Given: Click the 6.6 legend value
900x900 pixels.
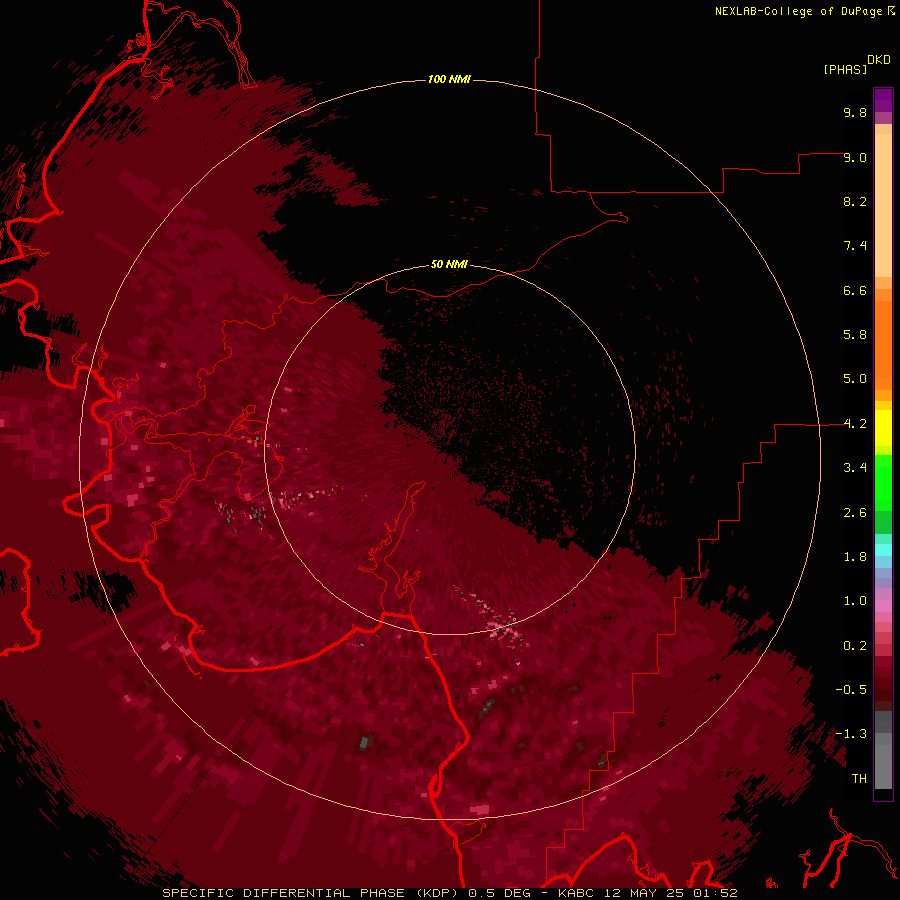Looking at the screenshot, I should [855, 290].
